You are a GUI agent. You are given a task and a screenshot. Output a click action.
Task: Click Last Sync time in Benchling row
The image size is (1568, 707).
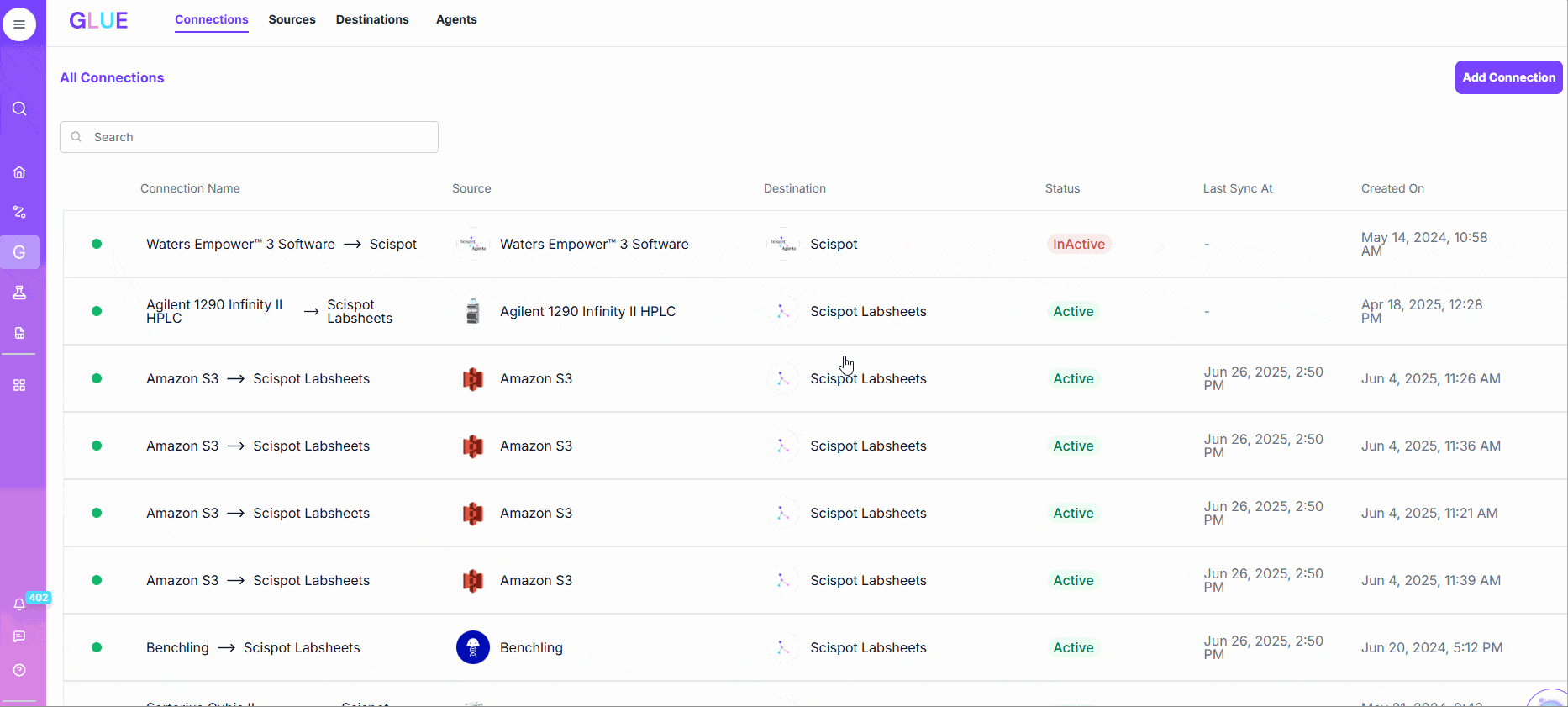pos(1263,647)
